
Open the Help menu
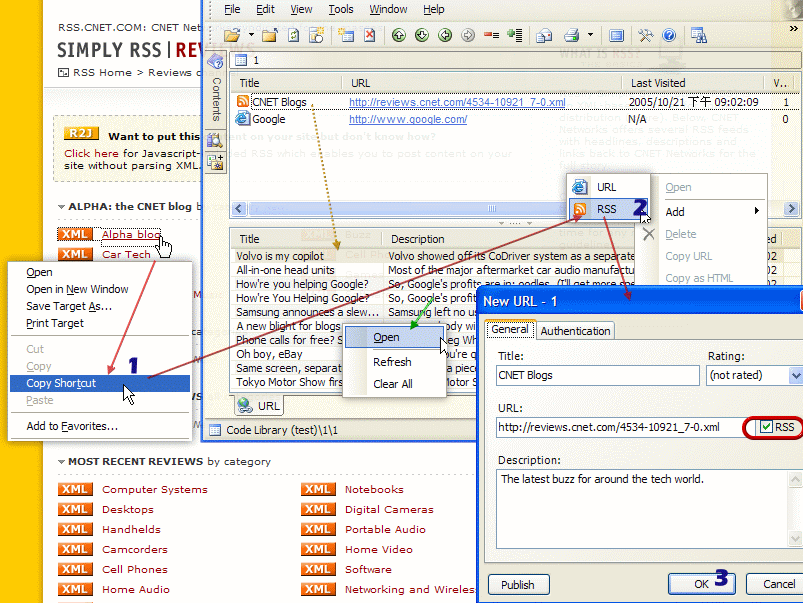(x=434, y=9)
